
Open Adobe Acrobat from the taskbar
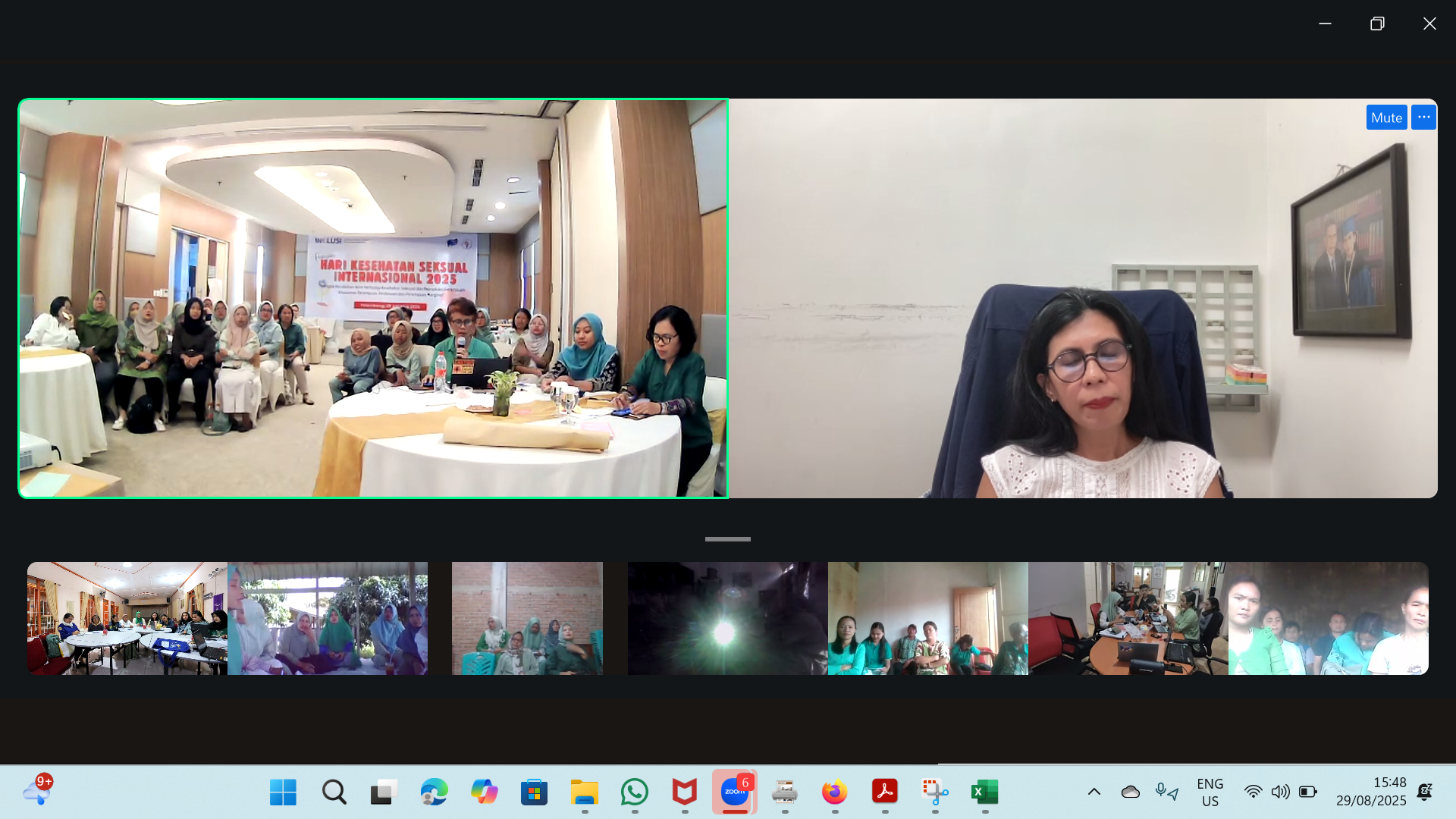[x=884, y=792]
